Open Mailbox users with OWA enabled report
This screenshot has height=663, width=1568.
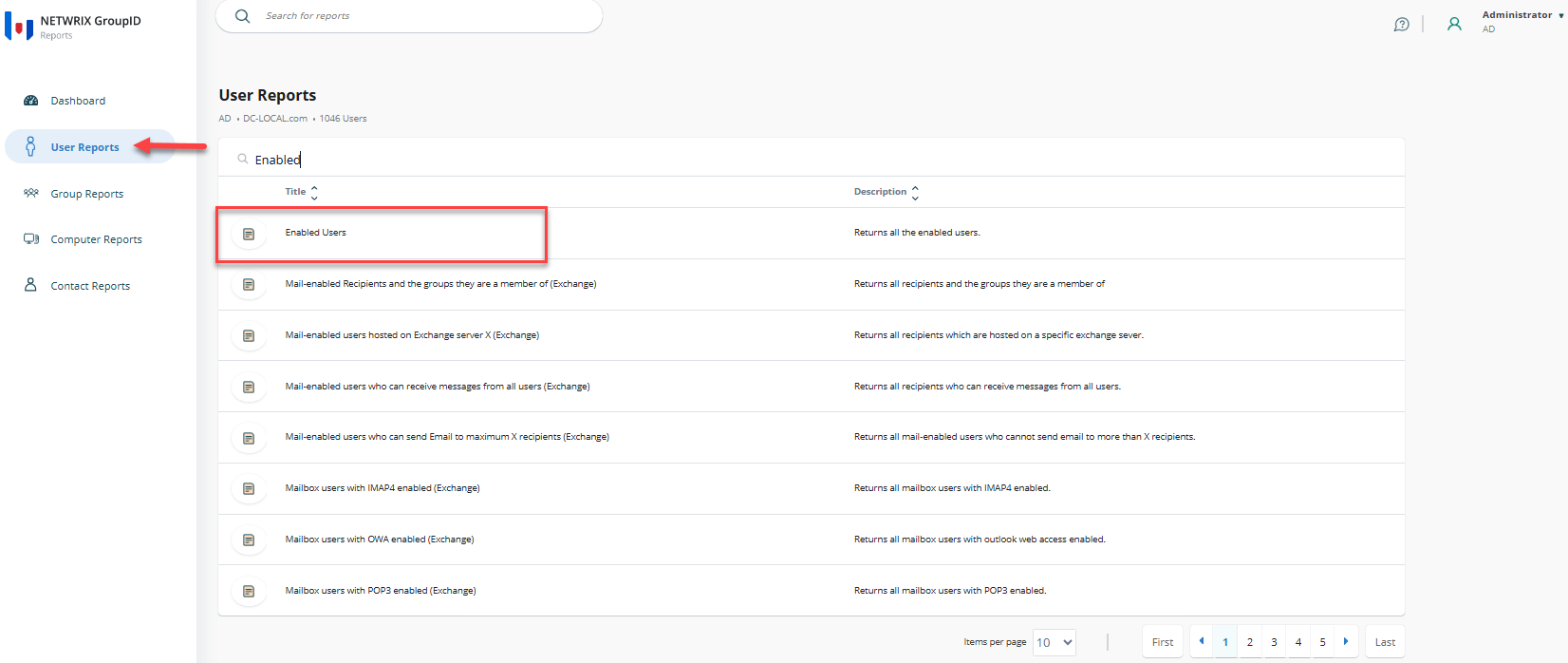[380, 540]
